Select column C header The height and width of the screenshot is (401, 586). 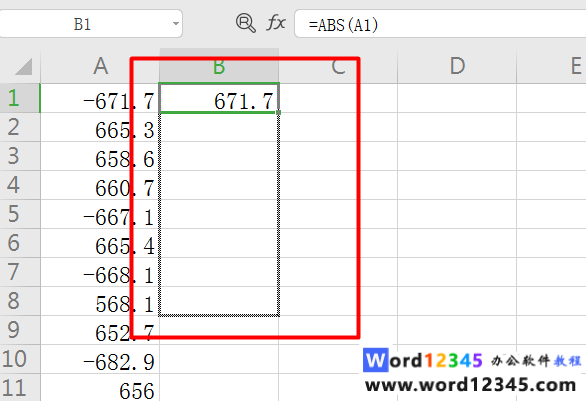[338, 66]
